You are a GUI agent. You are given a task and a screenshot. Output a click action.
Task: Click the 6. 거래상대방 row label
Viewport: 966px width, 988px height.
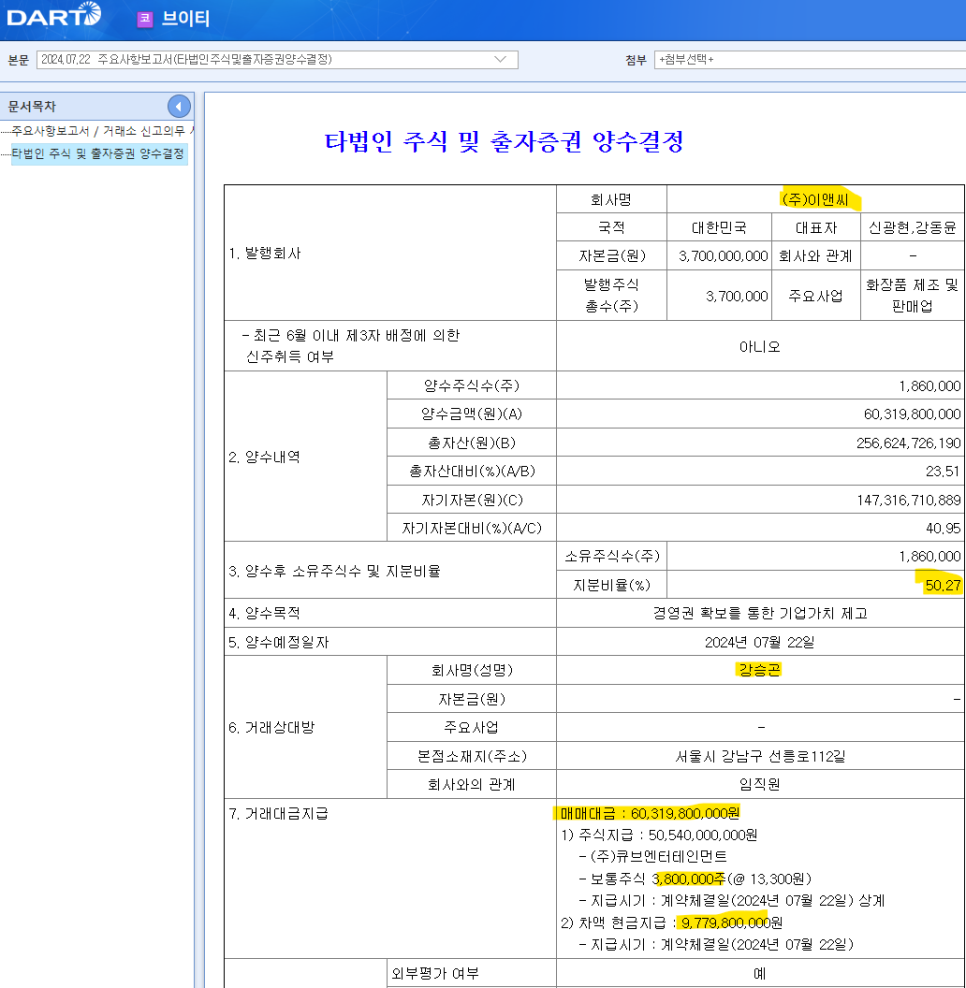[x=271, y=728]
